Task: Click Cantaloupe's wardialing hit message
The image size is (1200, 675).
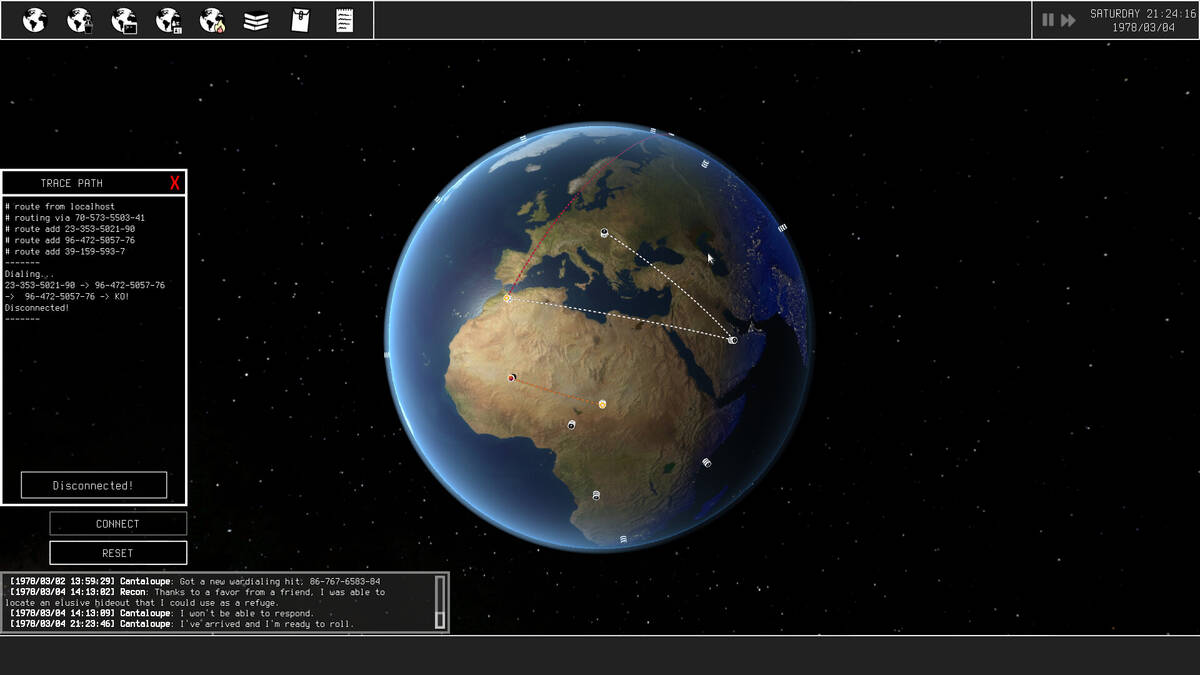Action: [x=195, y=581]
